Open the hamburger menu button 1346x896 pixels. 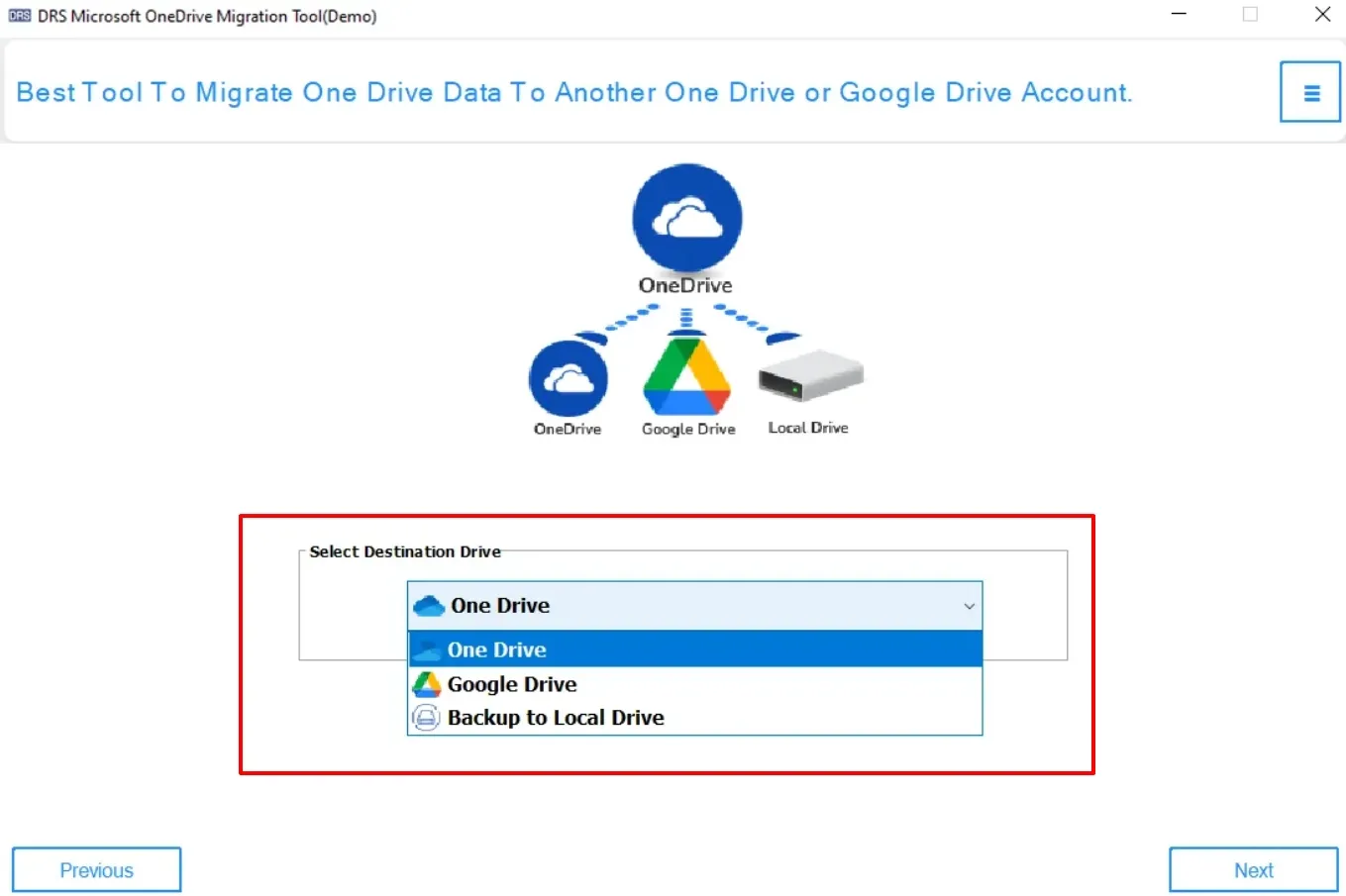coord(1309,92)
